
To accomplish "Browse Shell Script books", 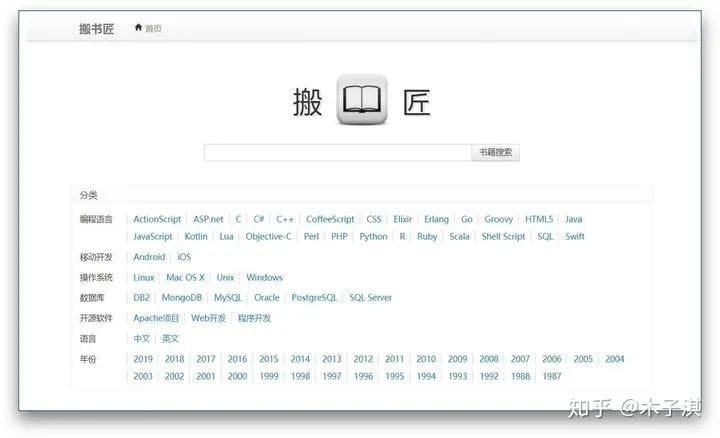I will [503, 236].
